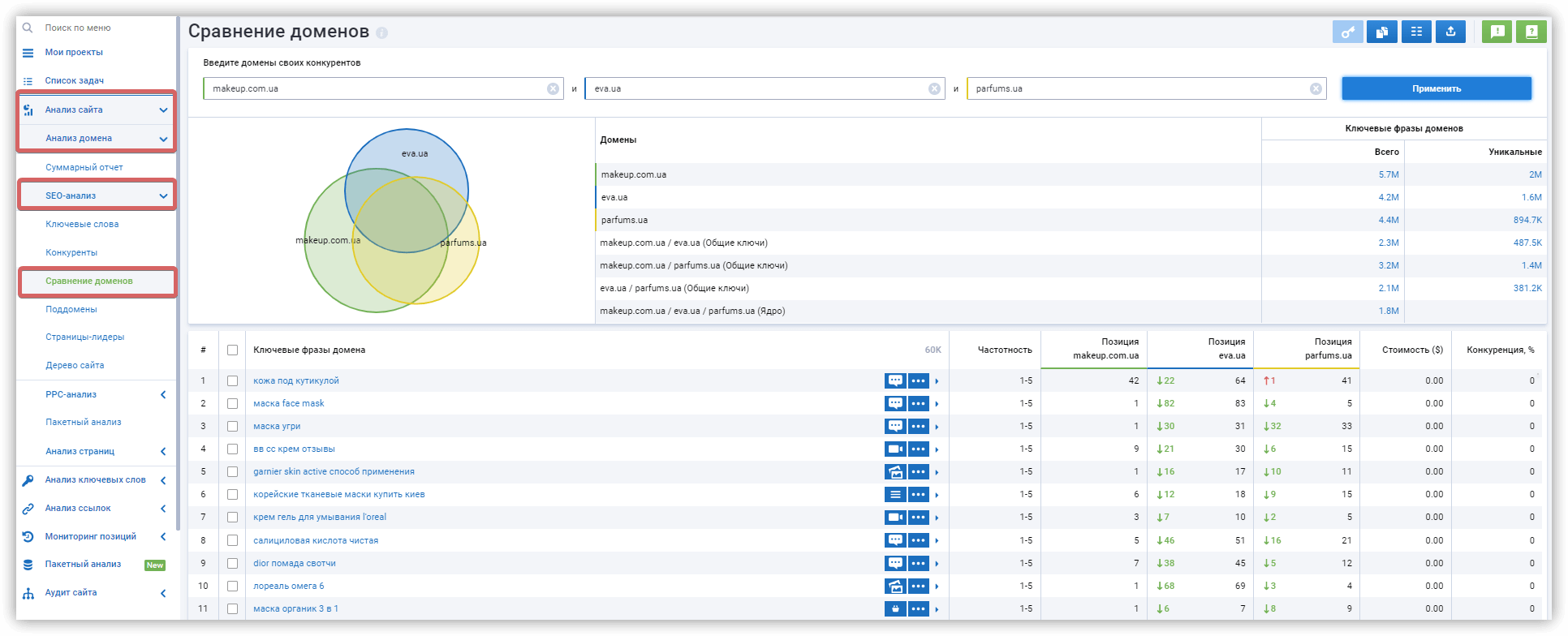Collapse the SEO-анализ chevron
This screenshot has width=1568, height=636.
coord(163,196)
